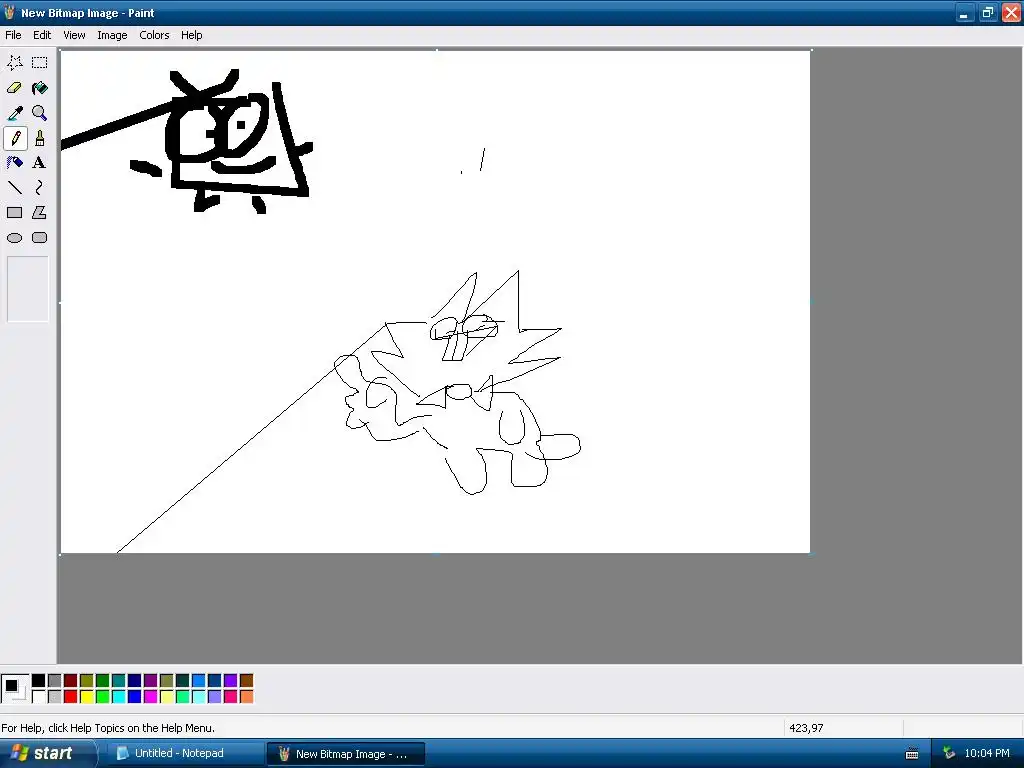Activate the Pick Color eyedropper tool
Image resolution: width=1024 pixels, height=768 pixels.
coord(14,113)
